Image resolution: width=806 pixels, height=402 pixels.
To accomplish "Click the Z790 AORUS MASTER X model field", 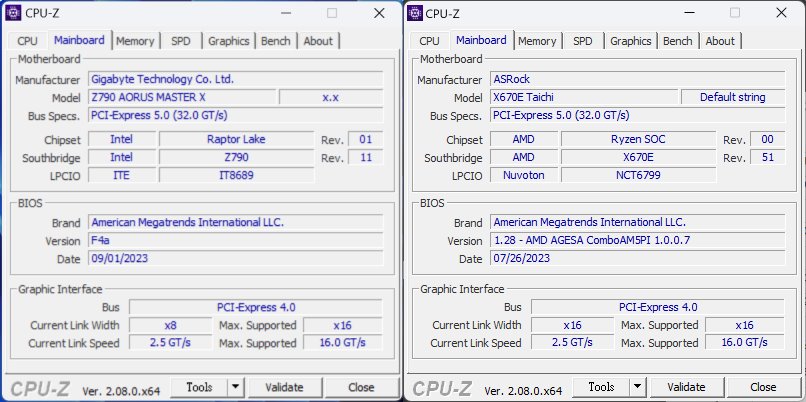I will tap(181, 97).
